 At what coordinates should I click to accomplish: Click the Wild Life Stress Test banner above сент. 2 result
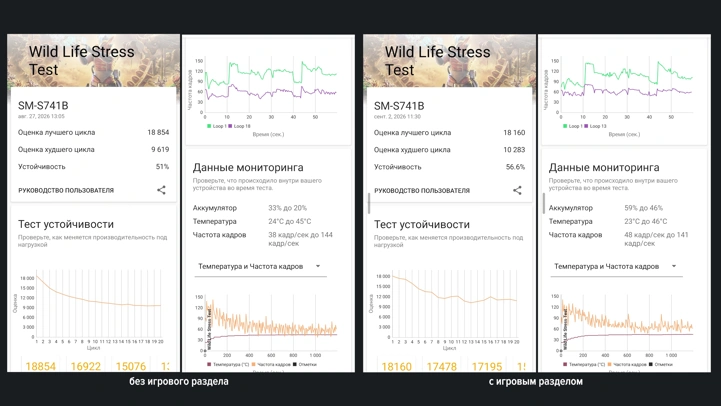[x=449, y=60]
